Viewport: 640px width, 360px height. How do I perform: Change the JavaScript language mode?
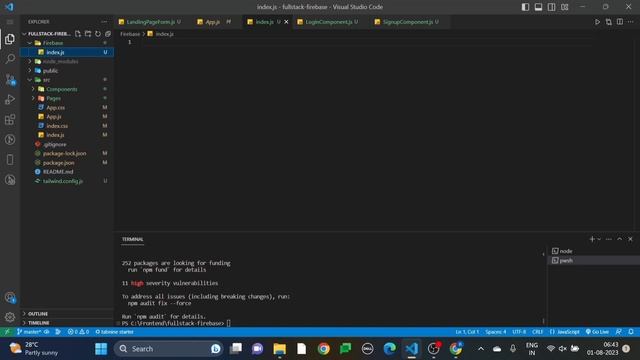pos(568,332)
